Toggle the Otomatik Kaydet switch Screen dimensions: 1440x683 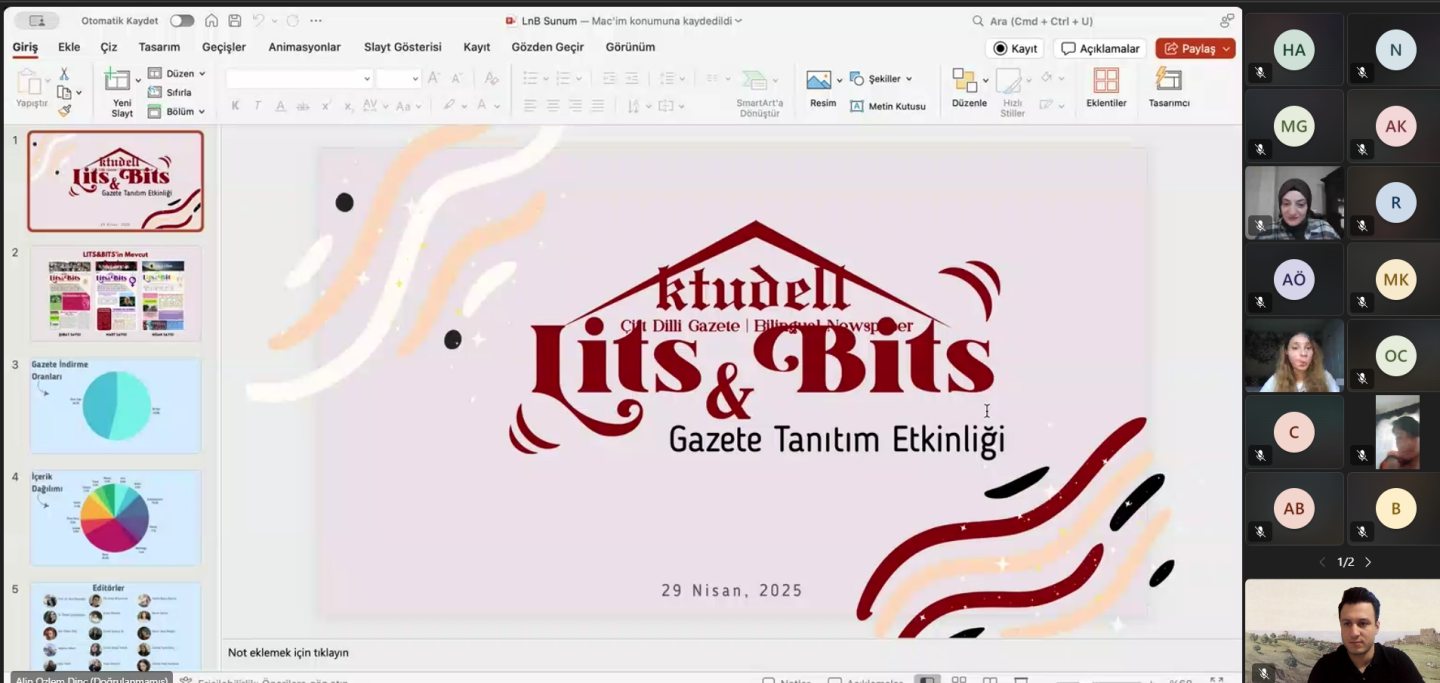181,21
